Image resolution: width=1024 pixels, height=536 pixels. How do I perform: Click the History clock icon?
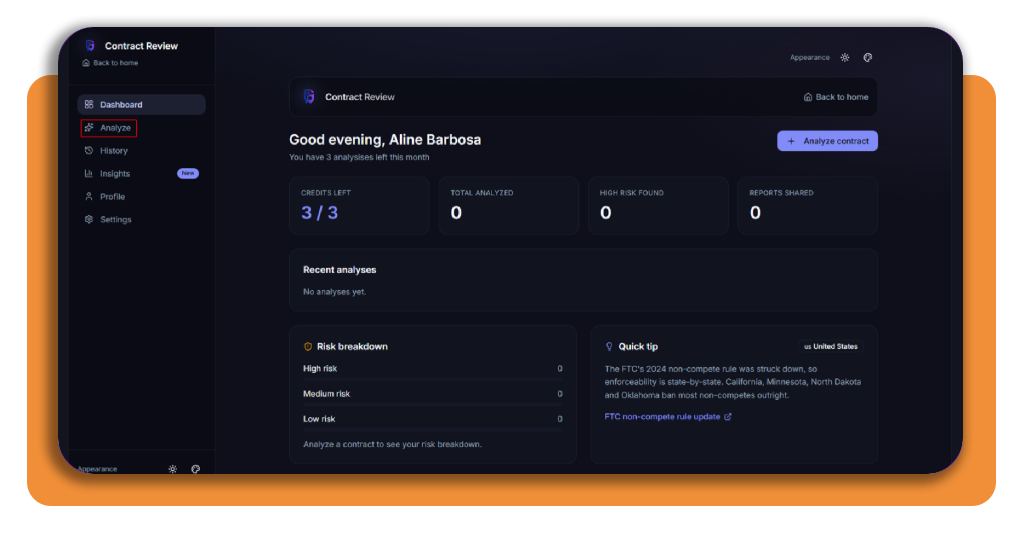[89, 150]
